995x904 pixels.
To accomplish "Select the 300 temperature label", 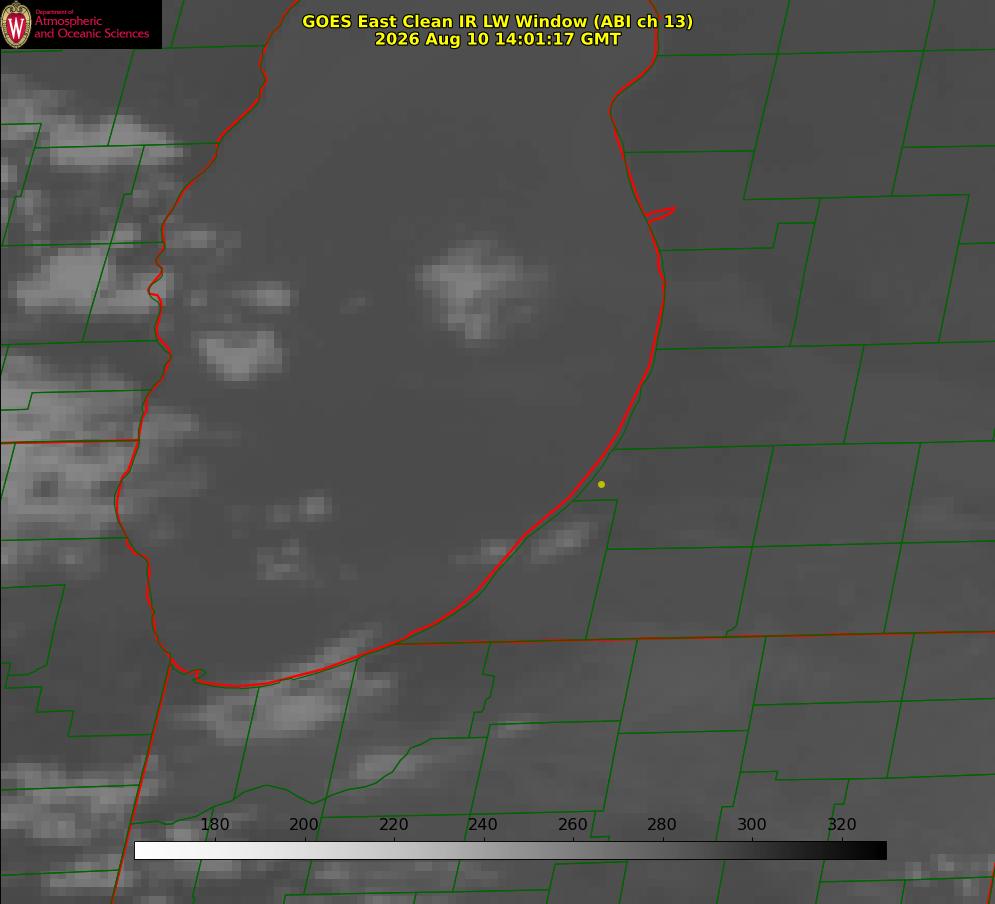I will (751, 824).
